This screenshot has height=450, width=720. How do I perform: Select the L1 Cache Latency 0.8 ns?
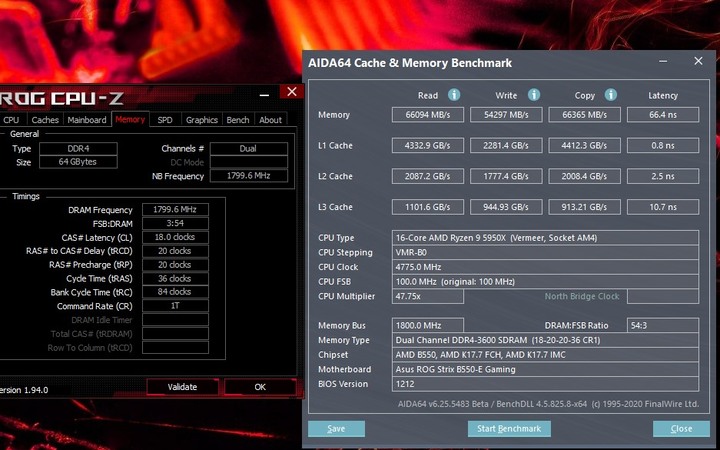tap(663, 145)
